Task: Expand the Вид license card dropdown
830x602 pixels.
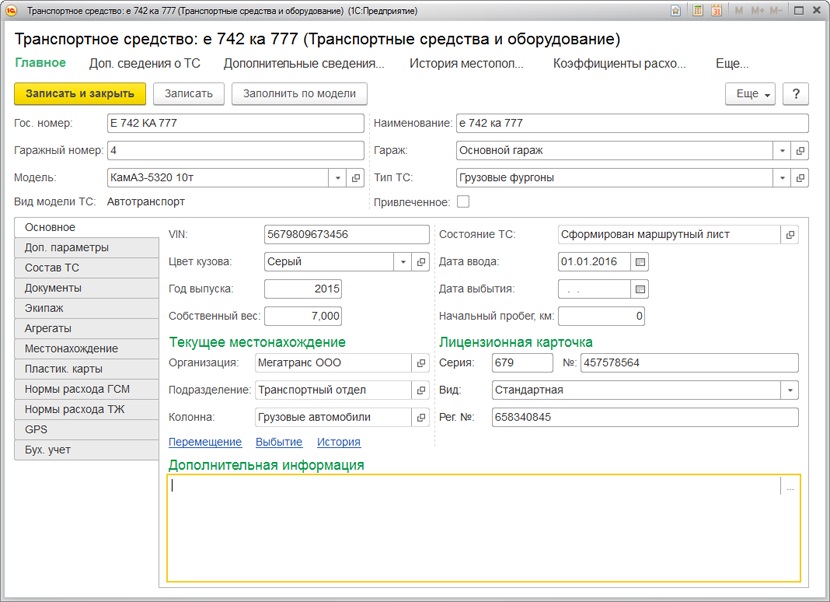Action: click(x=790, y=390)
